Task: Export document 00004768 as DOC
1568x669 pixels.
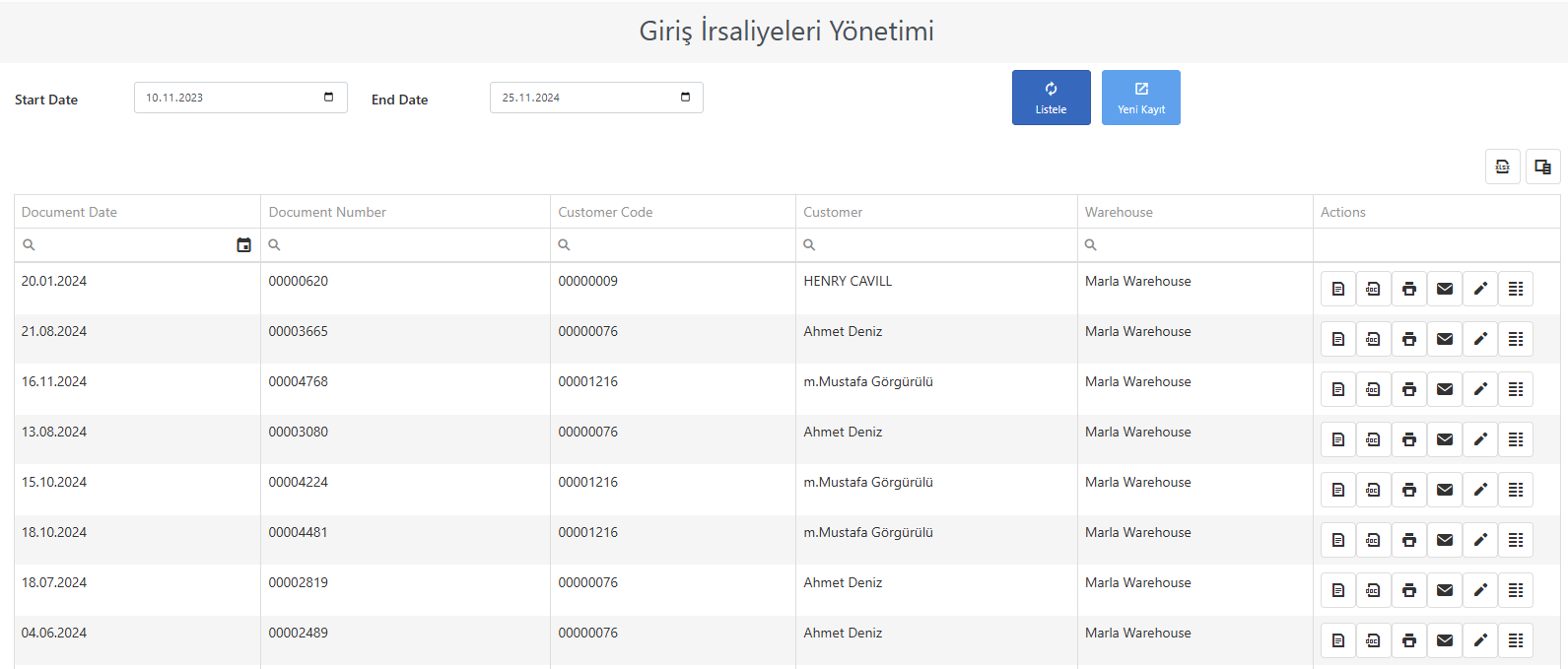Action: (1374, 389)
